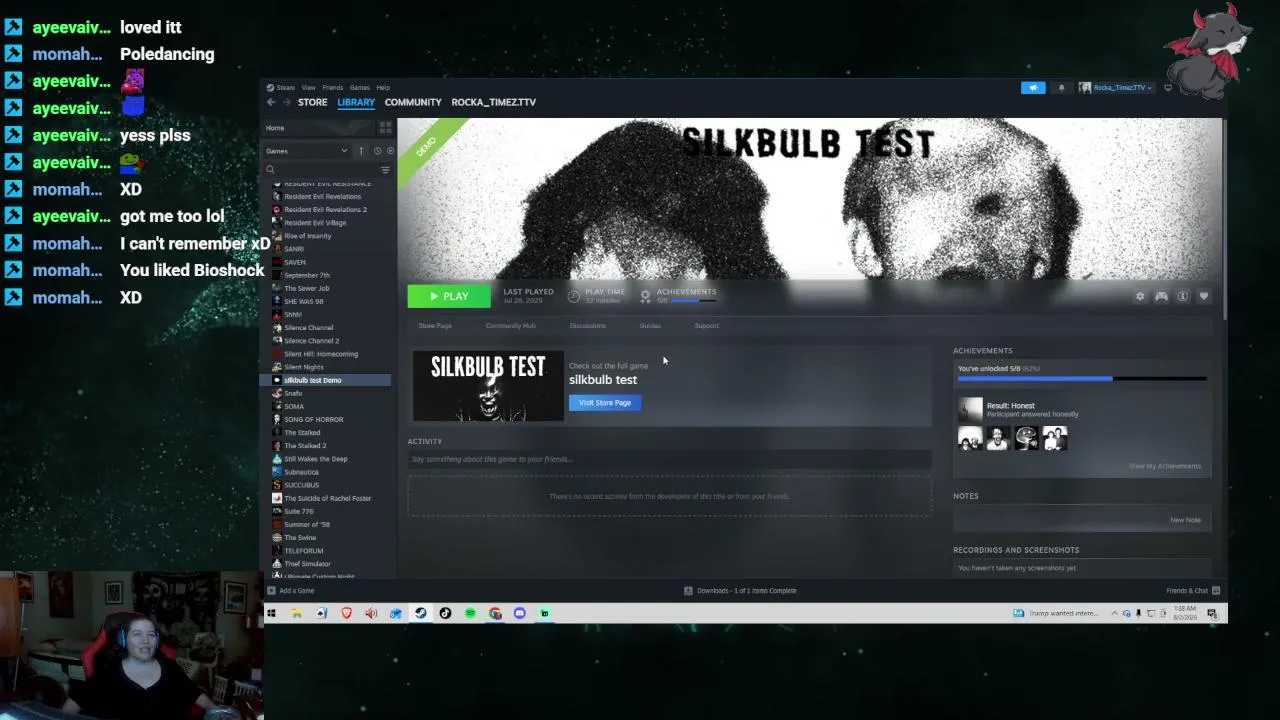Open Discord from taskbar

point(520,613)
